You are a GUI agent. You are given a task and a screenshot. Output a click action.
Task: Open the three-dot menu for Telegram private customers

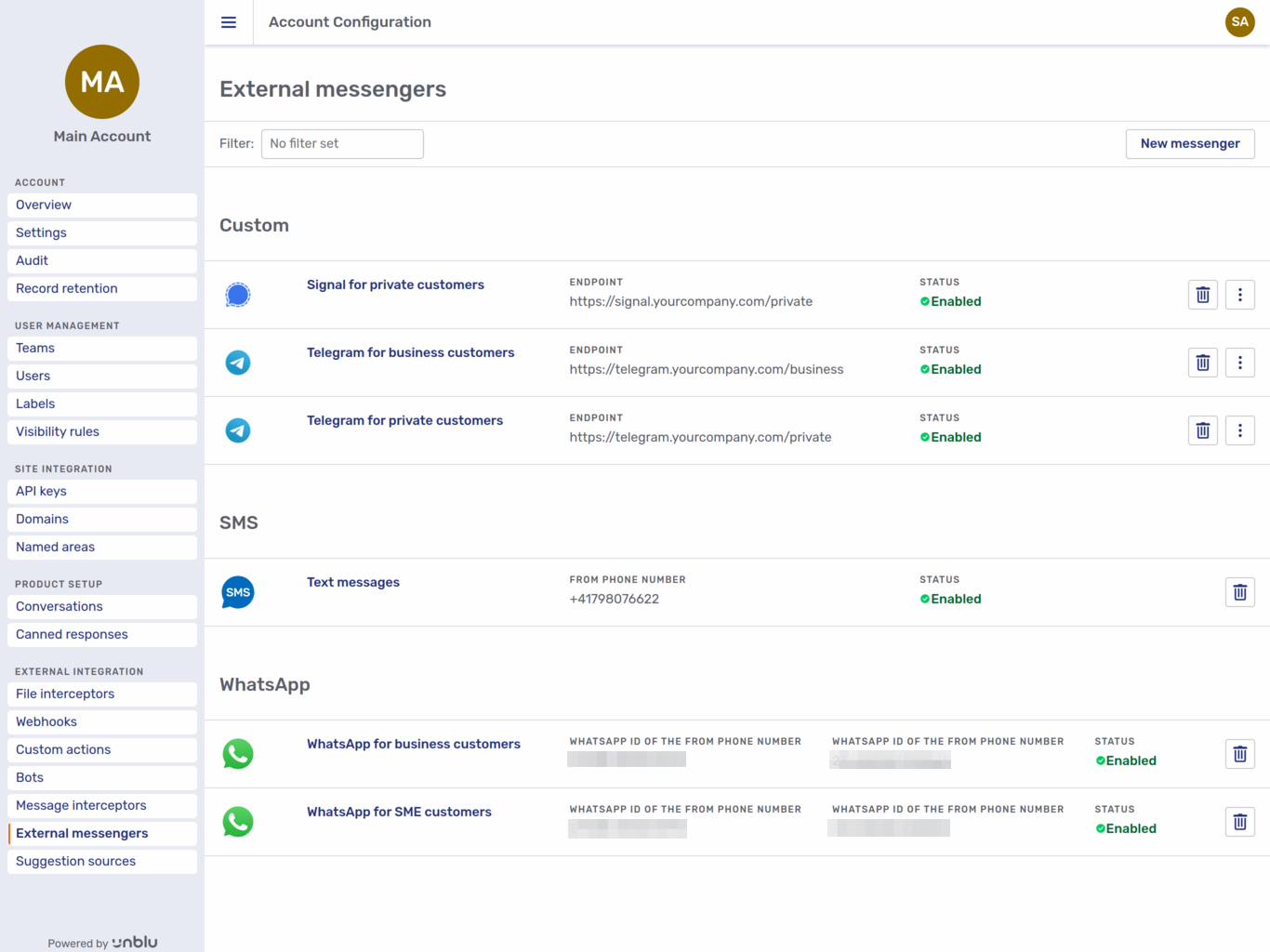(x=1239, y=430)
